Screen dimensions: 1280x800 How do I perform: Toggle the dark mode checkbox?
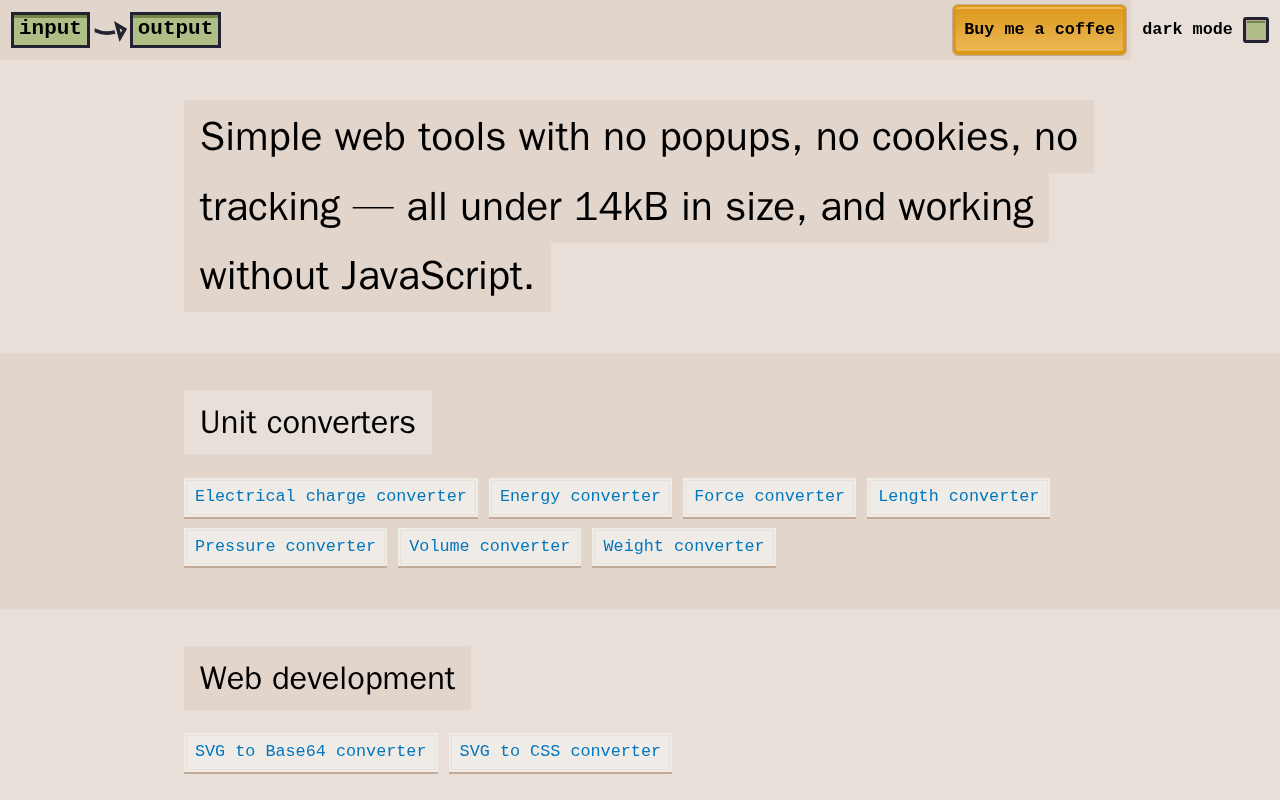tap(1255, 30)
